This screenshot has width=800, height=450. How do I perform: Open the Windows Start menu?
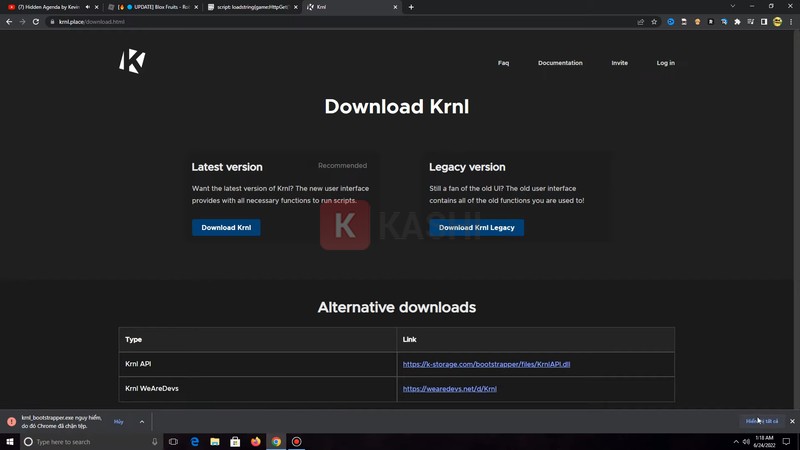pyautogui.click(x=10, y=441)
